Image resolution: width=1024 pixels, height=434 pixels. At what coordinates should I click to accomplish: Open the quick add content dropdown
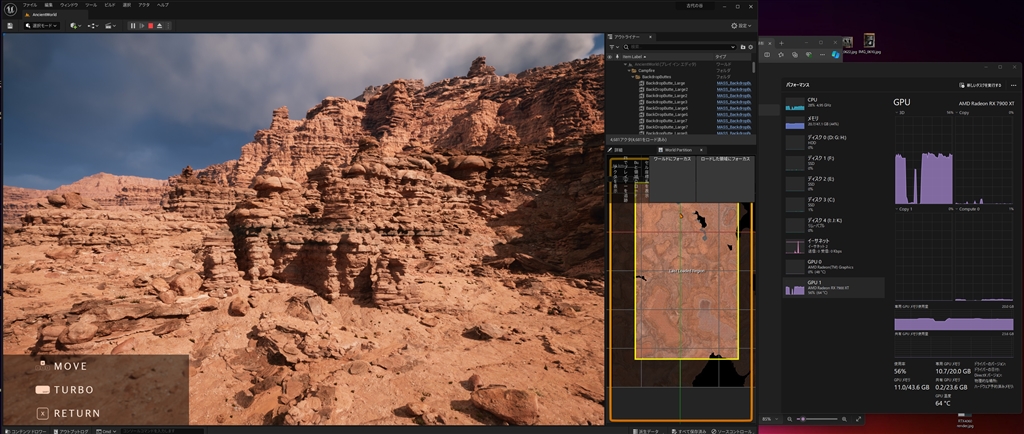(x=76, y=25)
